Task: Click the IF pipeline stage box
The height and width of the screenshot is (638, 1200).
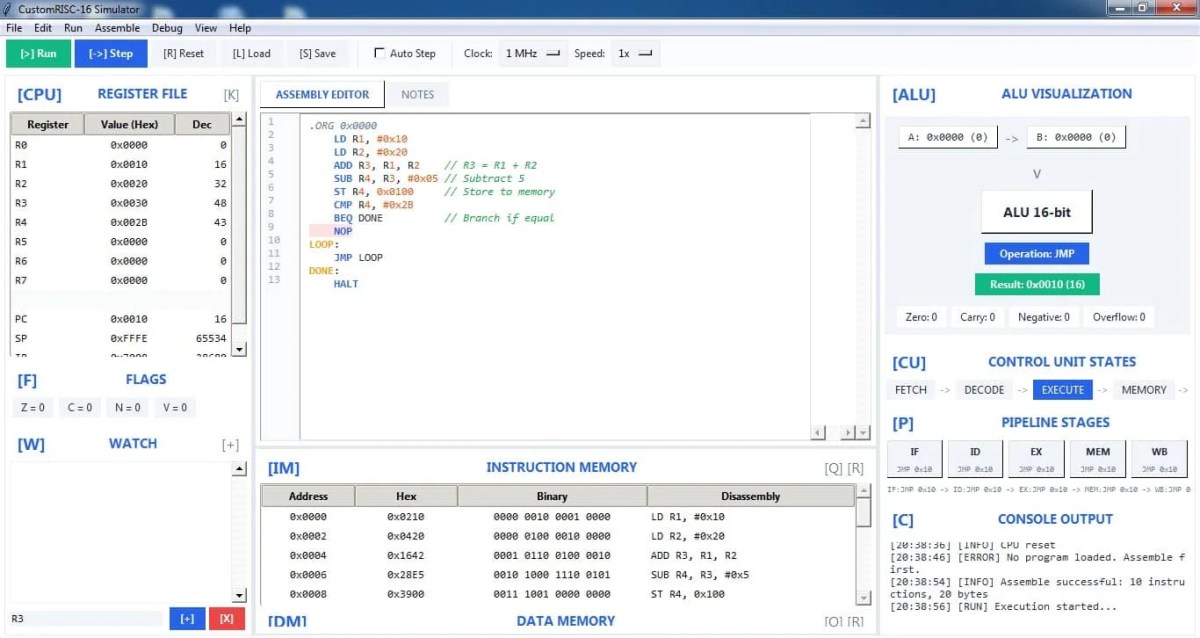Action: click(x=915, y=460)
